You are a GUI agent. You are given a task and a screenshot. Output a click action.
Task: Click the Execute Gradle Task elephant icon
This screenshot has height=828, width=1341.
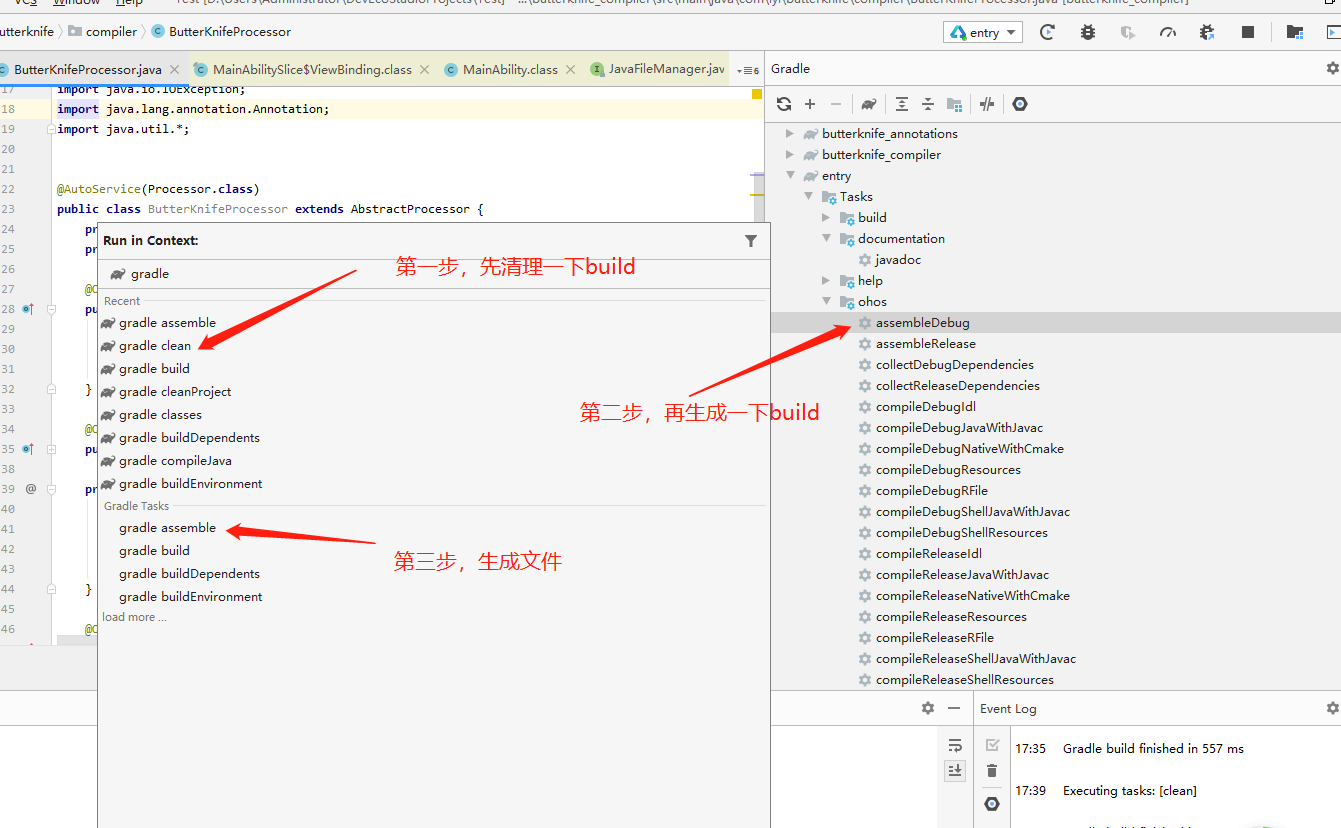tap(869, 104)
